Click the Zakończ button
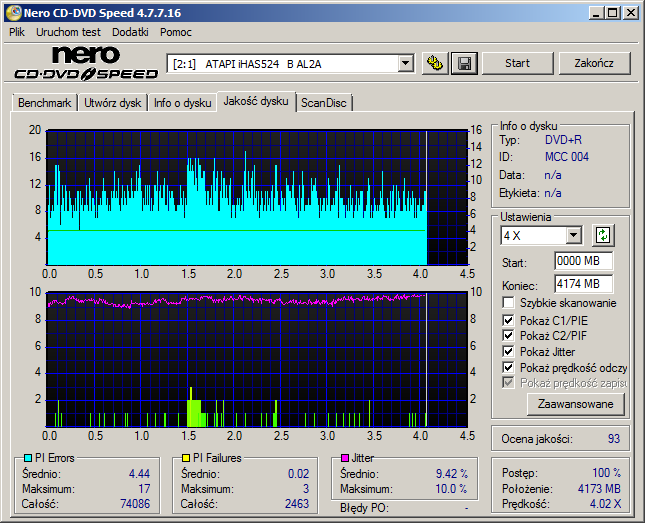This screenshot has height=523, width=645. pyautogui.click(x=594, y=63)
